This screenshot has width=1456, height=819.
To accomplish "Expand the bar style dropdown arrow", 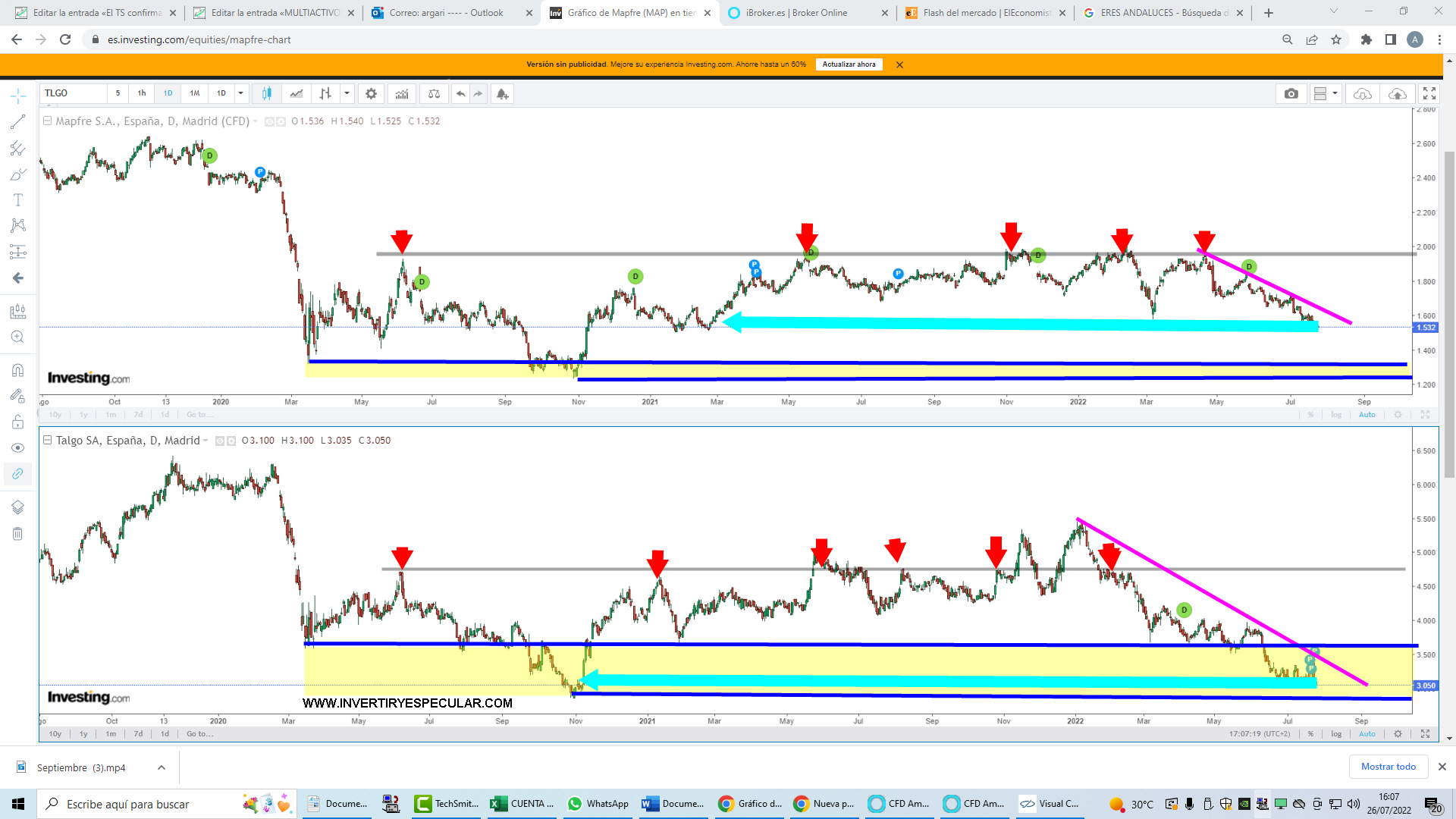I will tap(347, 93).
